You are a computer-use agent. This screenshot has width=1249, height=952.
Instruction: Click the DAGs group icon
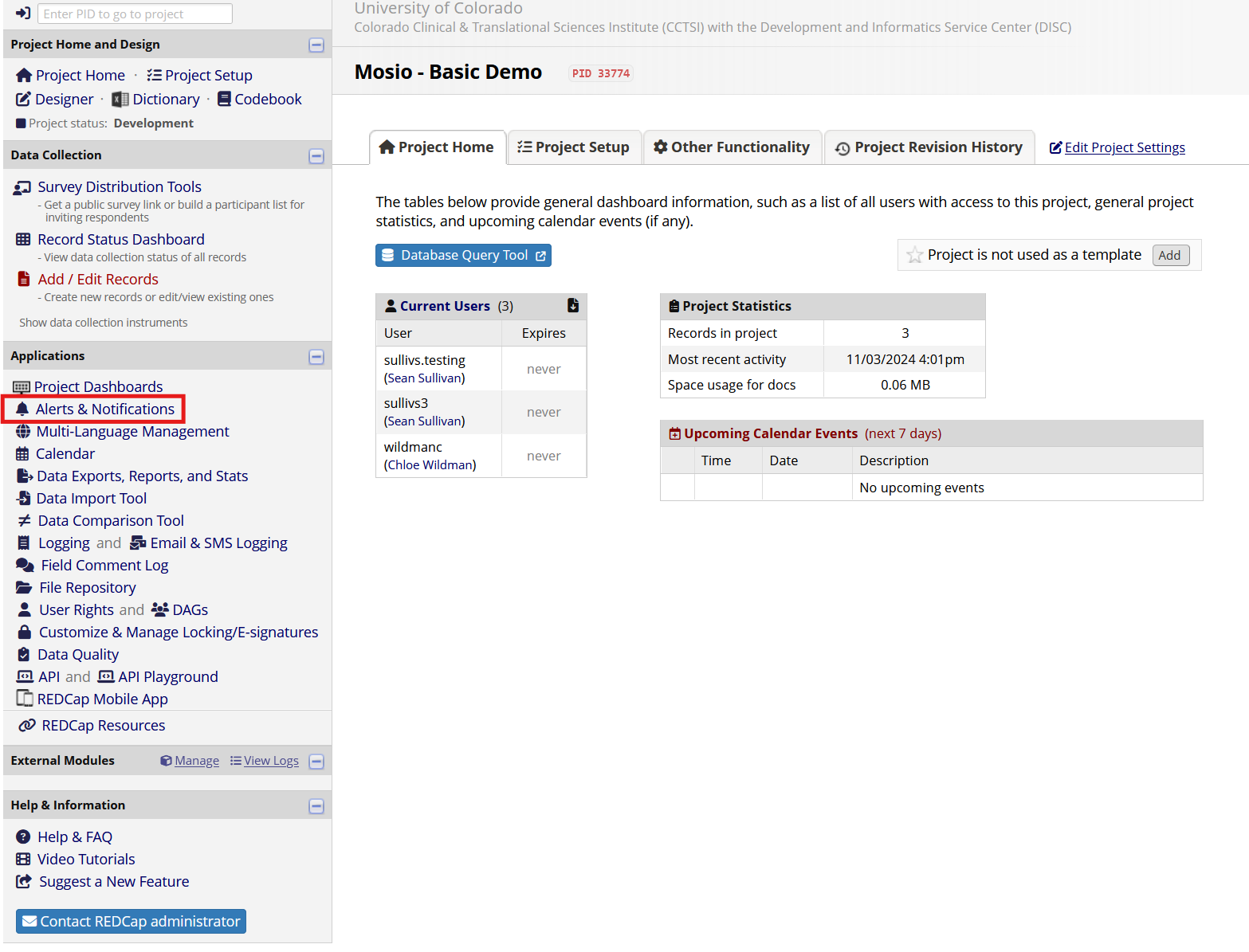pyautogui.click(x=159, y=609)
